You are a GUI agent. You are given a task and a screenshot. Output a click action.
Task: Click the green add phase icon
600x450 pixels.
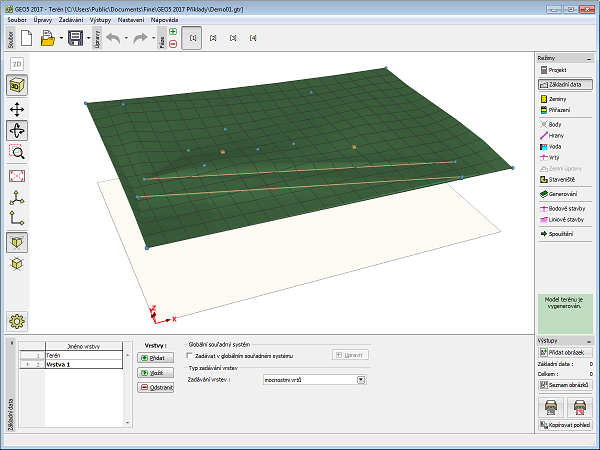coord(174,32)
